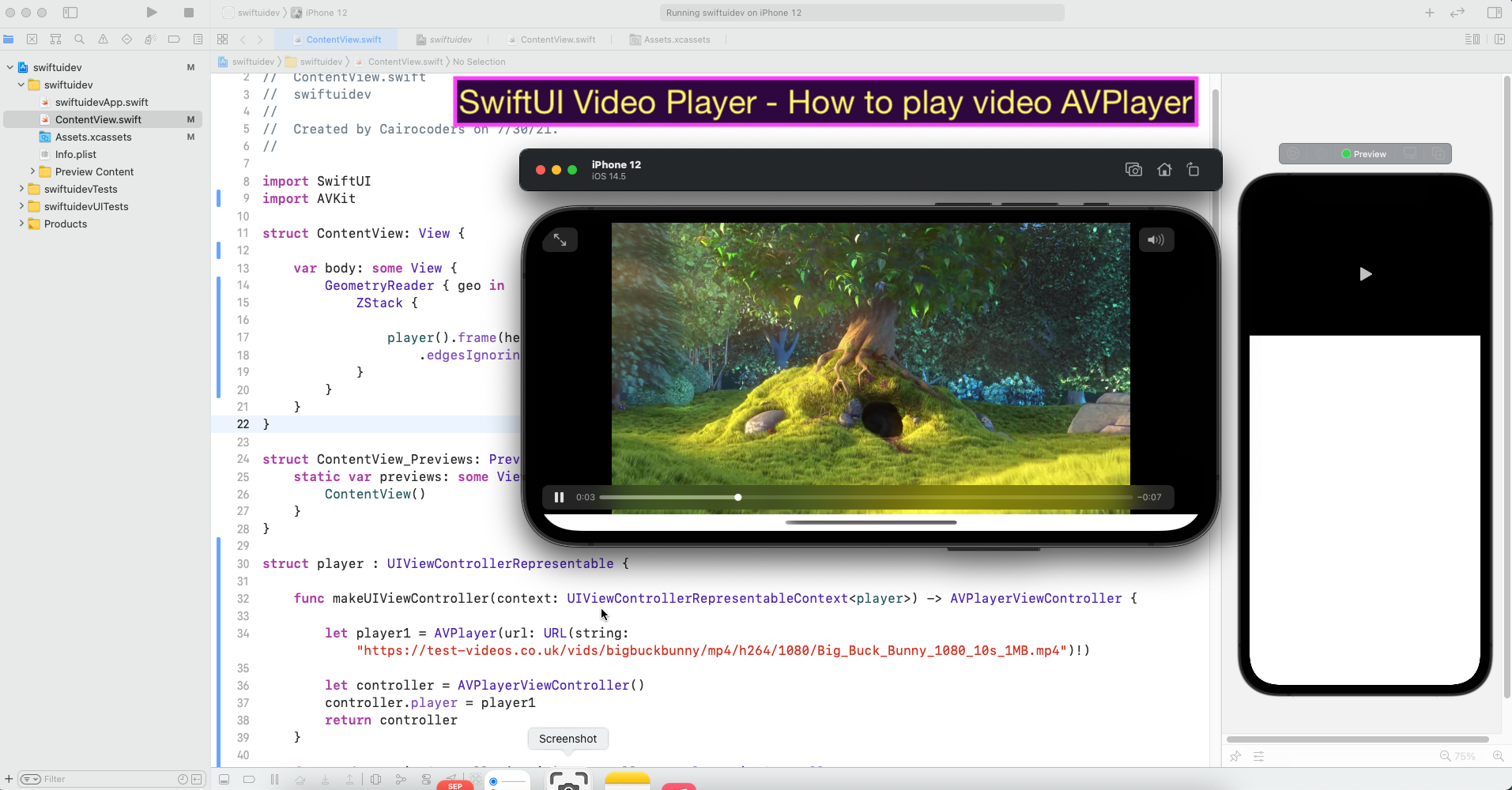This screenshot has width=1512, height=790.
Task: Click the code review arrows icon
Action: click(x=1457, y=13)
